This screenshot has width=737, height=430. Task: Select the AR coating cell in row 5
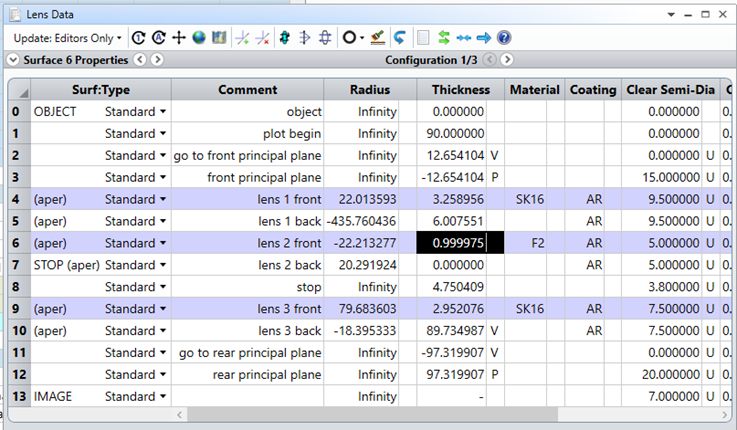click(585, 221)
